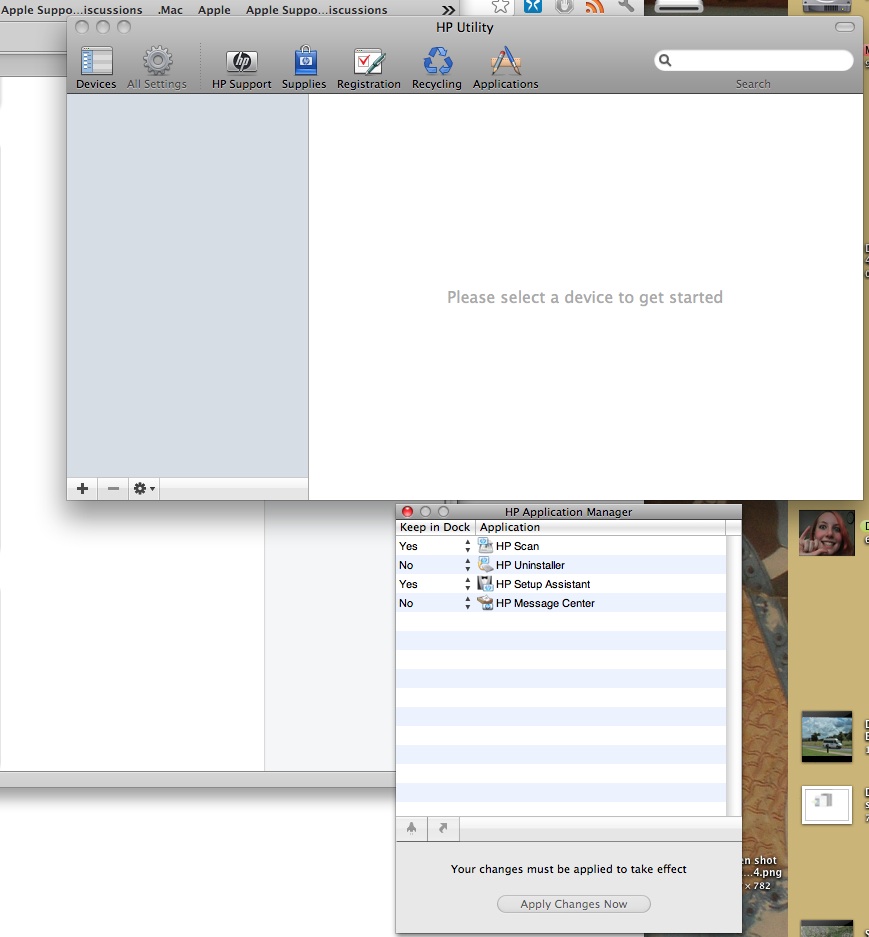Click the magnifier icon in search box
Viewport: 869px width, 937px height.
click(x=665, y=60)
